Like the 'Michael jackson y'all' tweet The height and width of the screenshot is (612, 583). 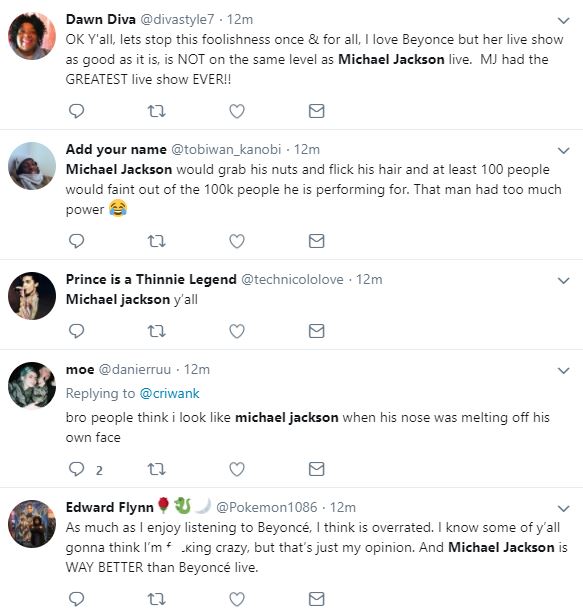click(x=236, y=331)
